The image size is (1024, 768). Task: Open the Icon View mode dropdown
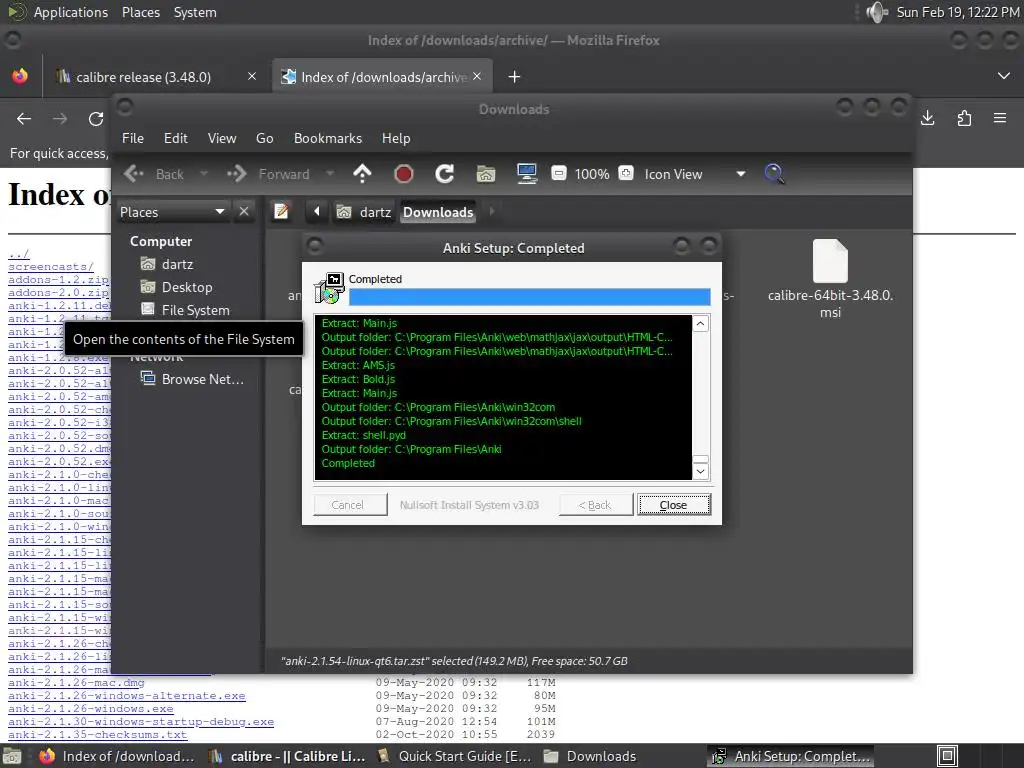tap(694, 174)
